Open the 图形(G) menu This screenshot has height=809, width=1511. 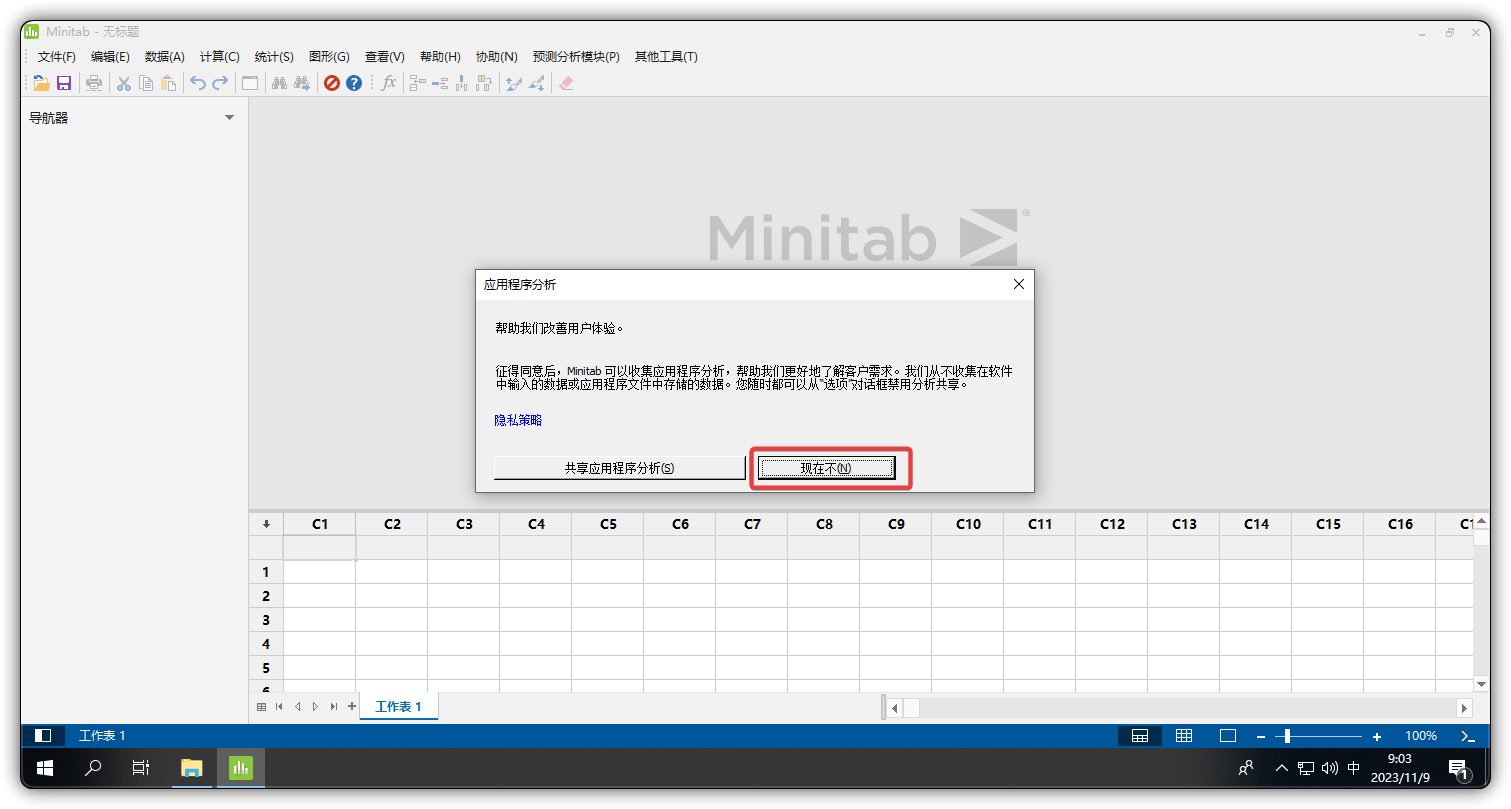coord(329,57)
